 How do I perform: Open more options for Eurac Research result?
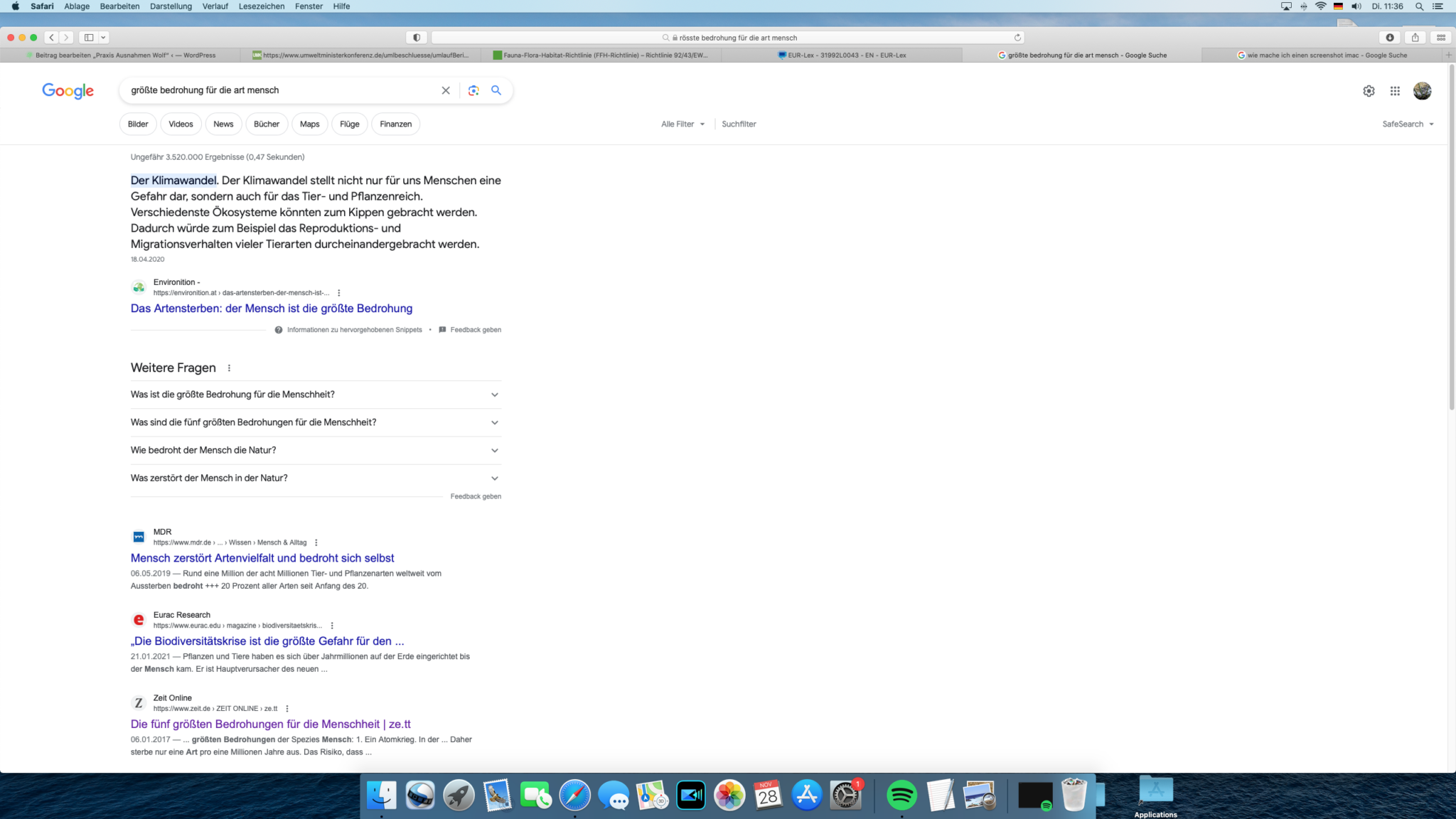332,626
